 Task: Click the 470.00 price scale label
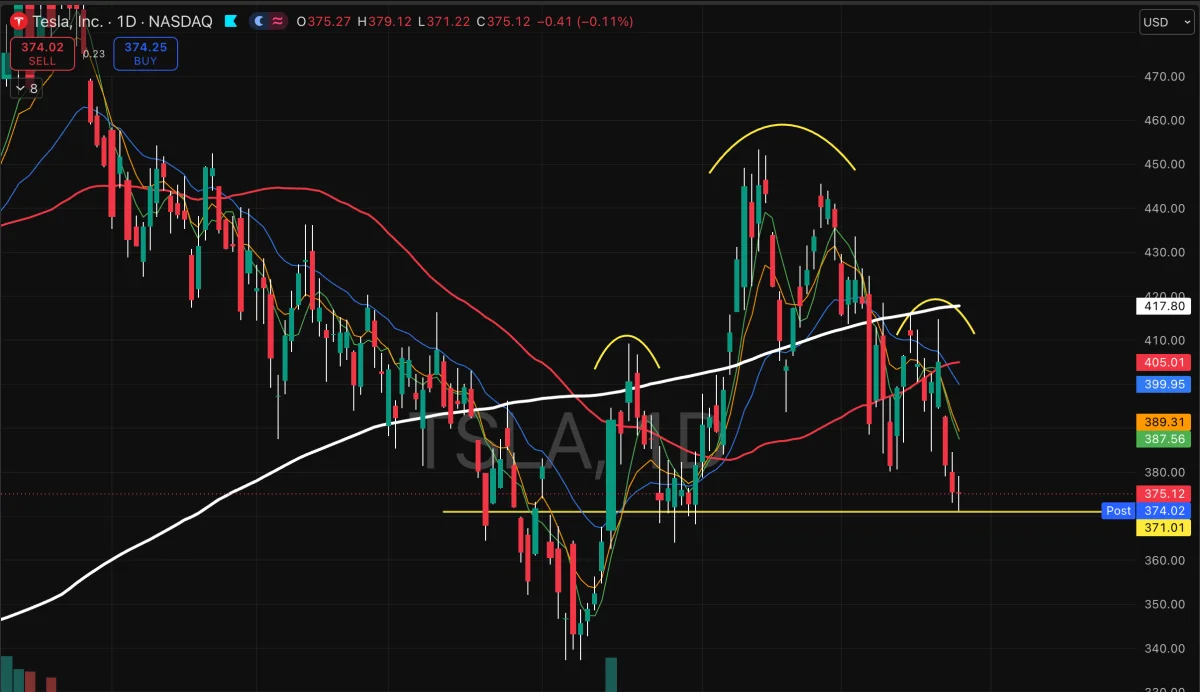coord(1165,76)
